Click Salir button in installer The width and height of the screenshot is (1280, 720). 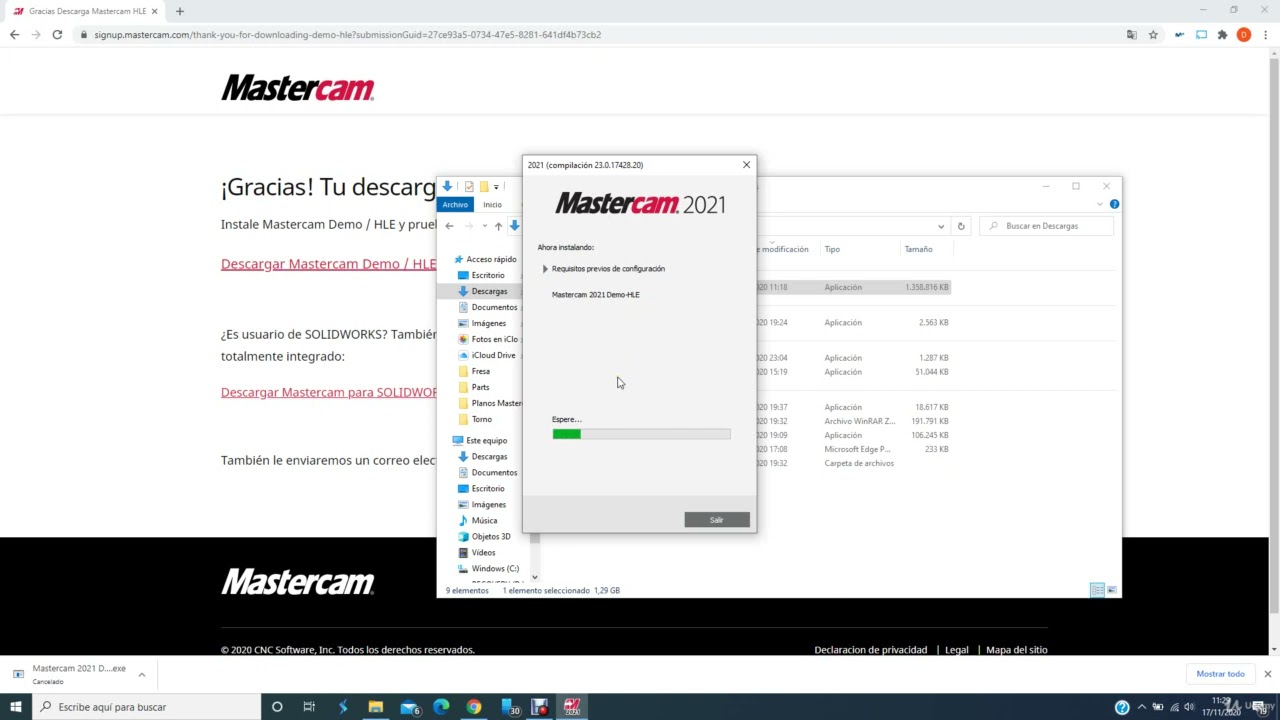point(717,520)
